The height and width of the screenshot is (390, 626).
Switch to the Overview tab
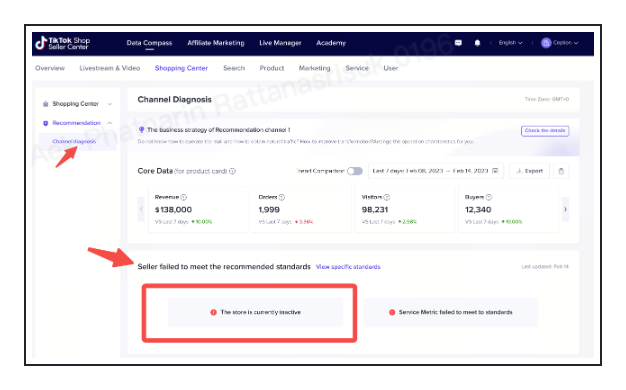pyautogui.click(x=50, y=68)
